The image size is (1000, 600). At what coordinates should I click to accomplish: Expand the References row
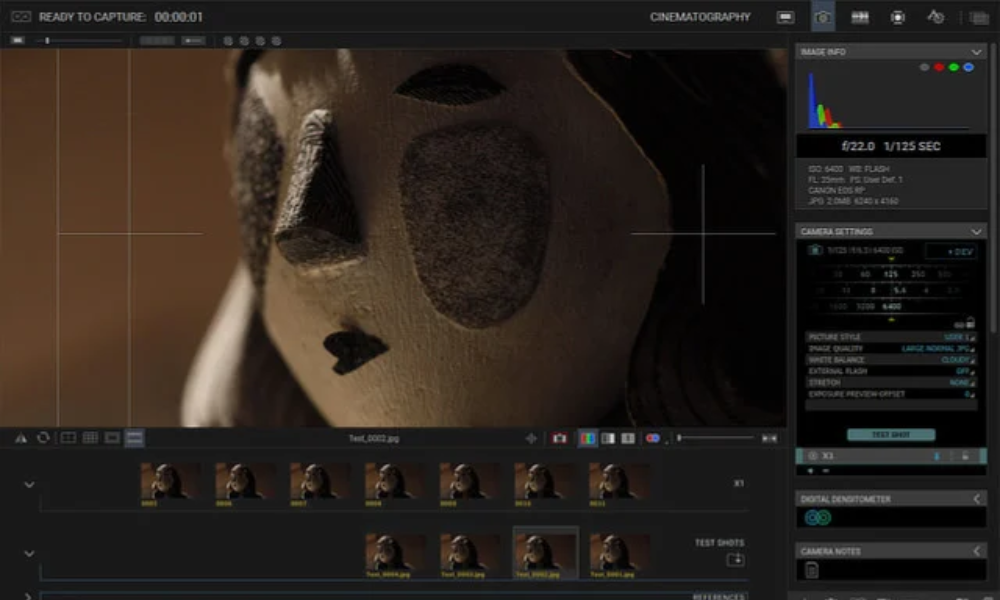(27, 596)
